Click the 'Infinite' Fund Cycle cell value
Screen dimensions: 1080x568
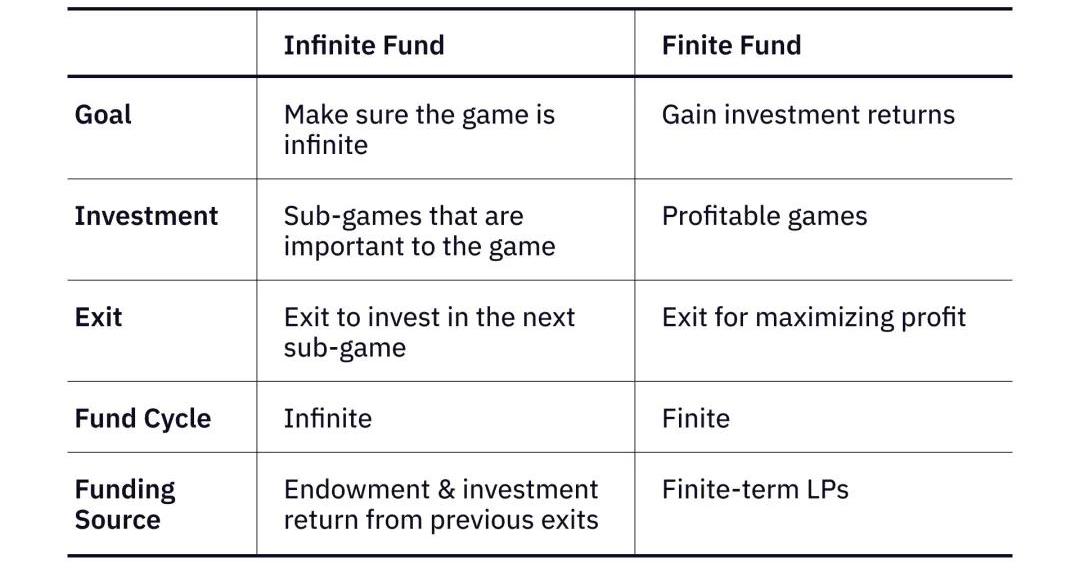(327, 418)
